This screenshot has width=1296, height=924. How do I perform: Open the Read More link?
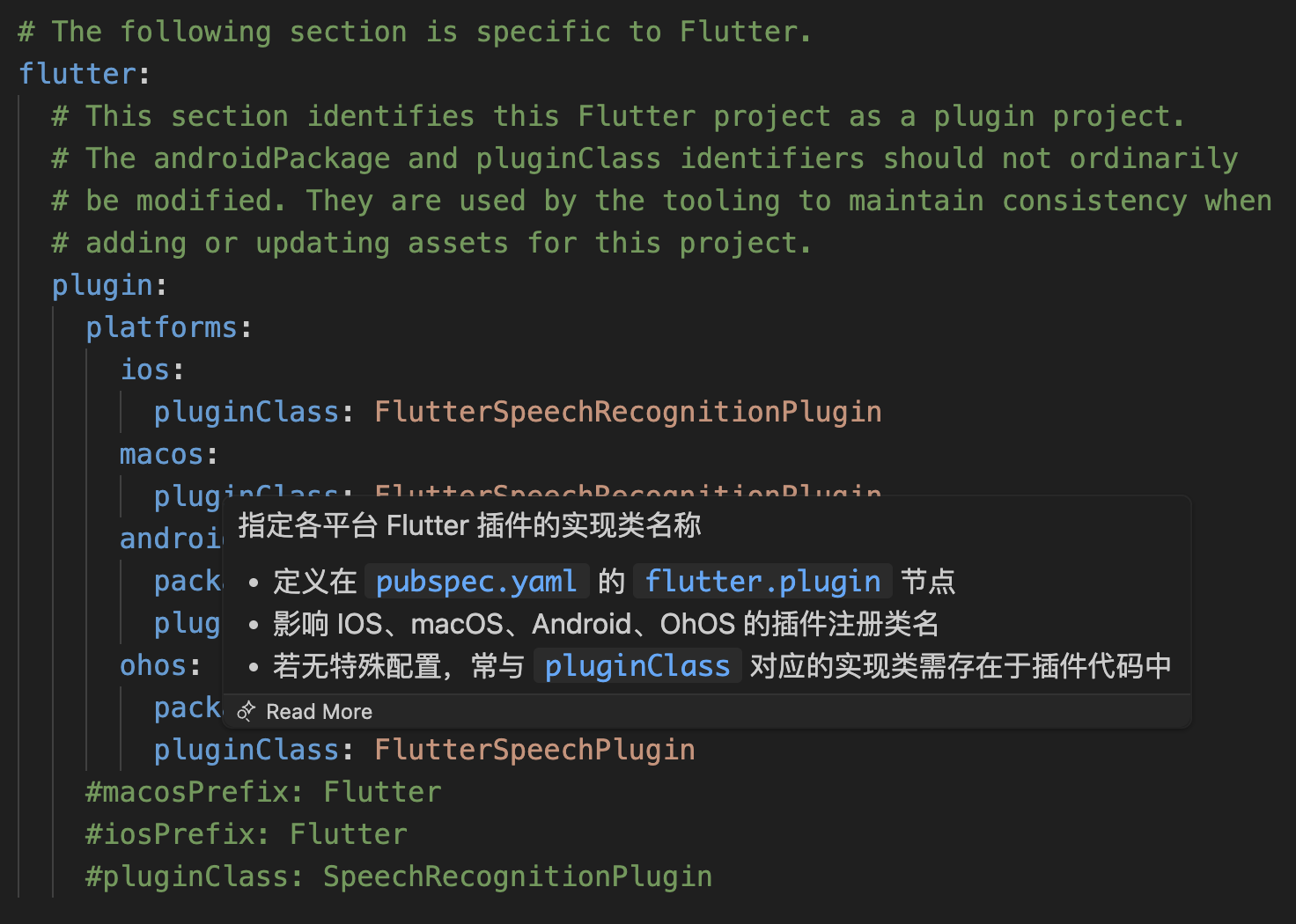(319, 712)
